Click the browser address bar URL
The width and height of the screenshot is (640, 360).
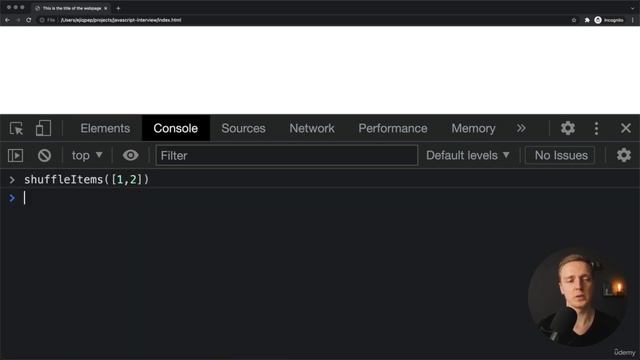pos(121,20)
